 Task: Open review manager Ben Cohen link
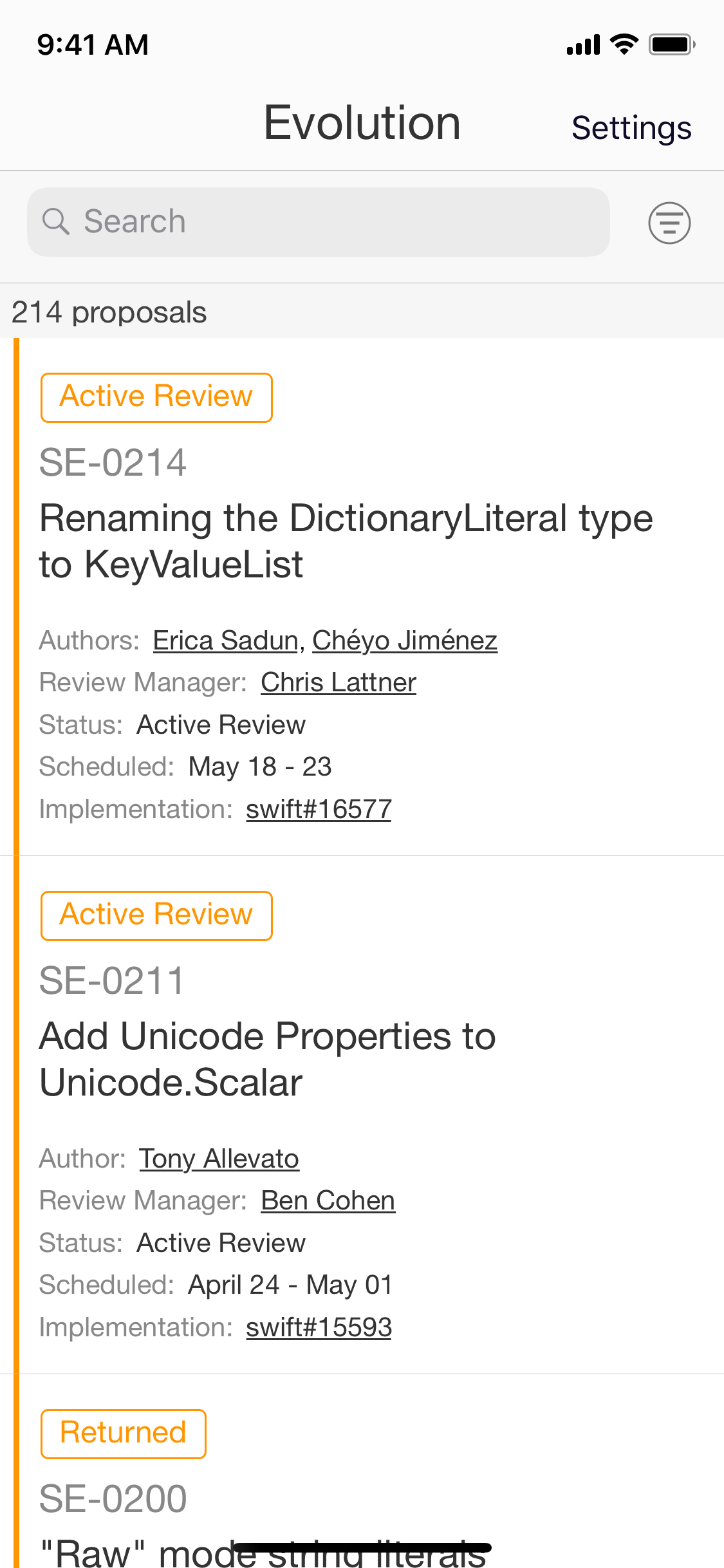tap(328, 1200)
